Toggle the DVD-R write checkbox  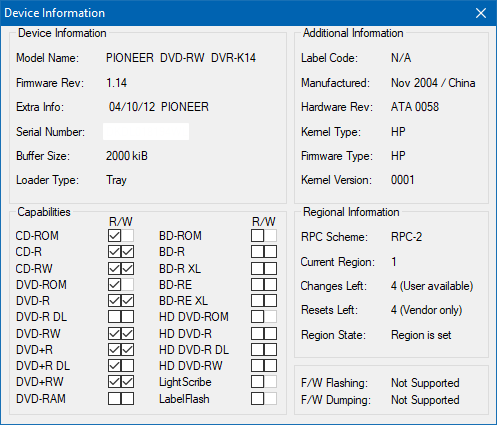(127, 301)
